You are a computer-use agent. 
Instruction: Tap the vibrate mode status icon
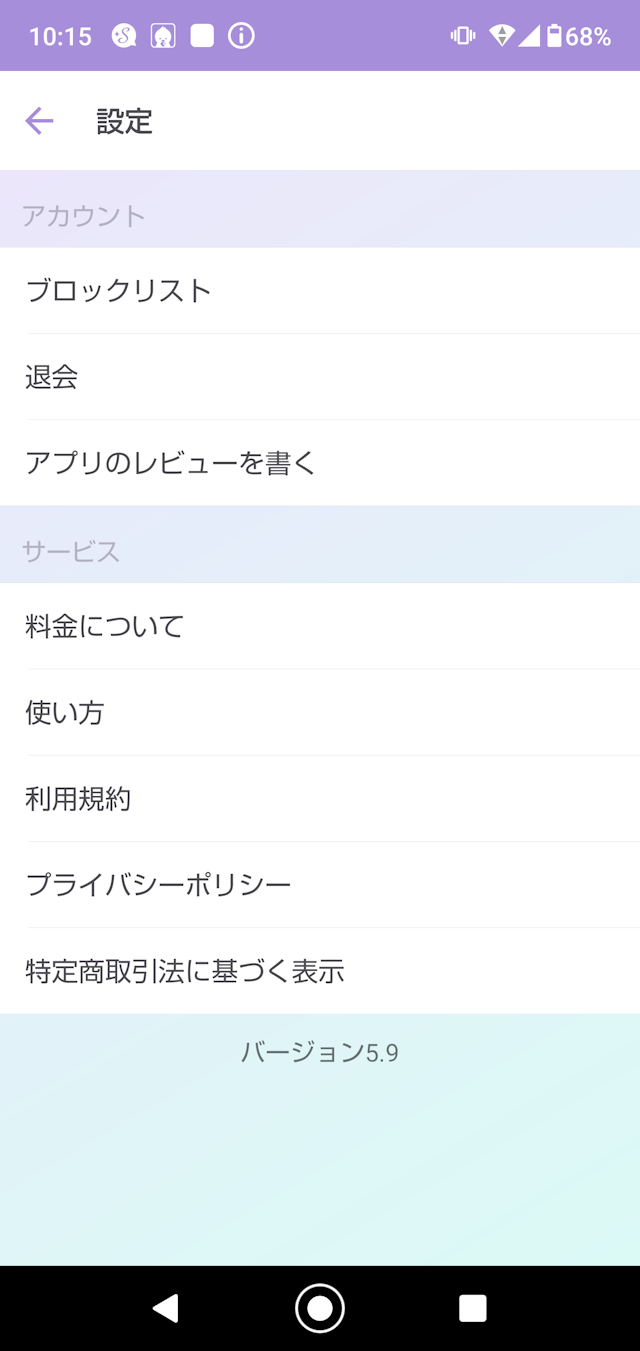tap(463, 37)
